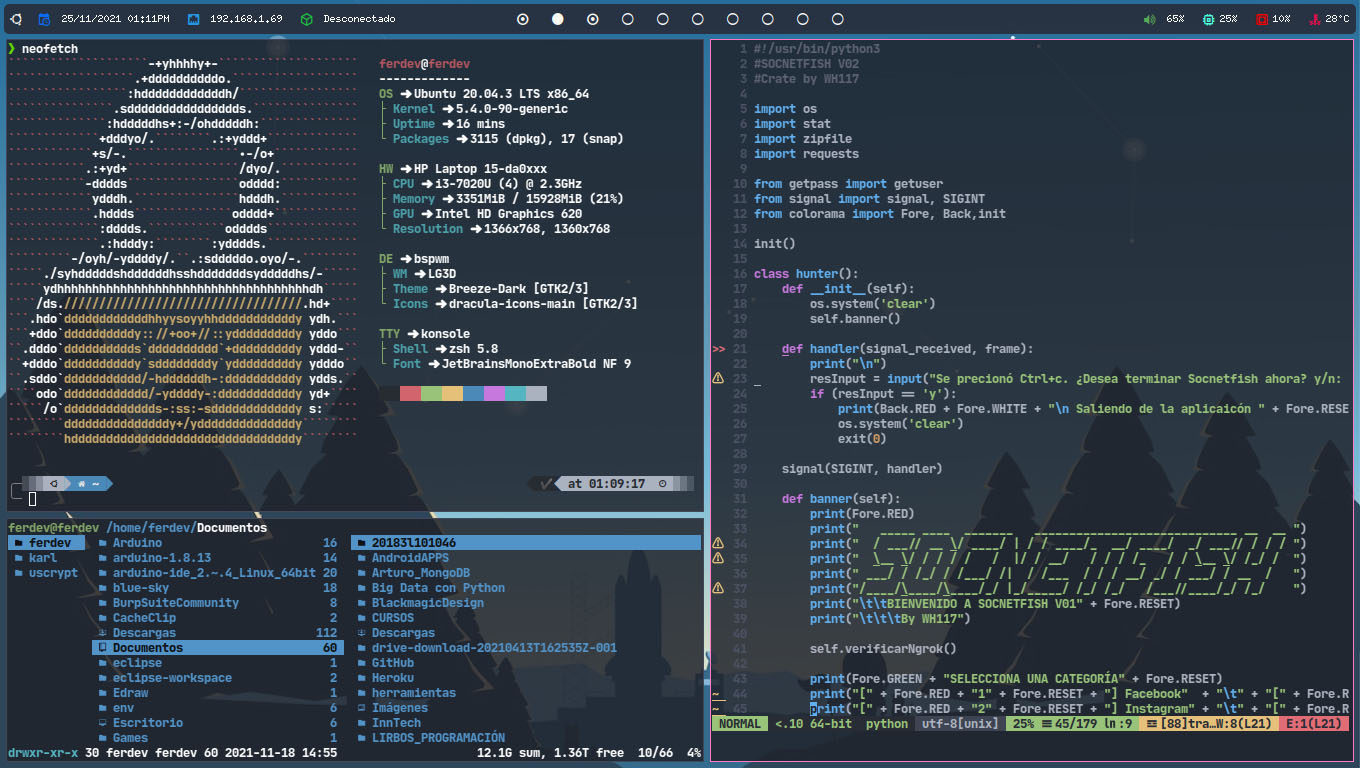This screenshot has height=768, width=1360.
Task: Click the NORMAL mode indicator in vim statusline
Action: point(738,723)
